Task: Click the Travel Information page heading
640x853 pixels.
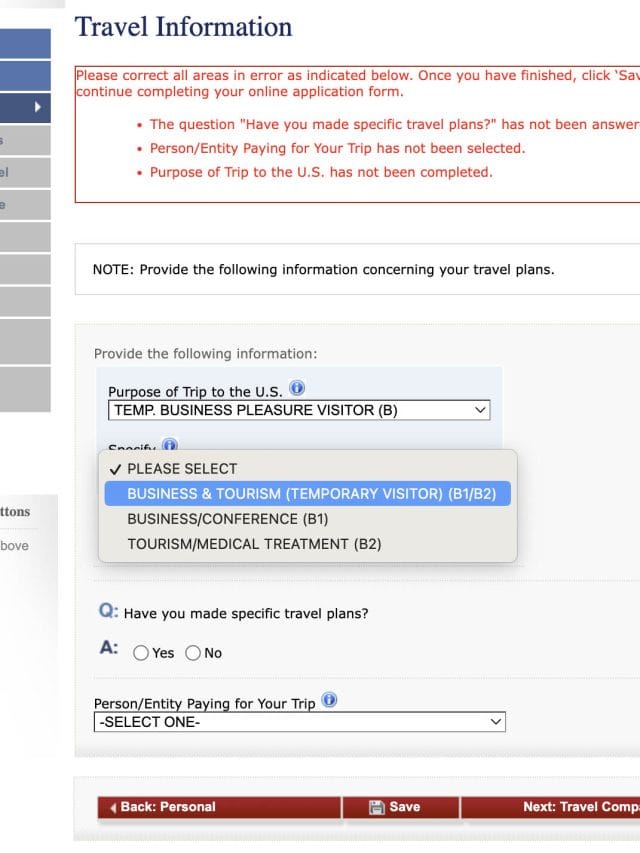Action: [184, 27]
